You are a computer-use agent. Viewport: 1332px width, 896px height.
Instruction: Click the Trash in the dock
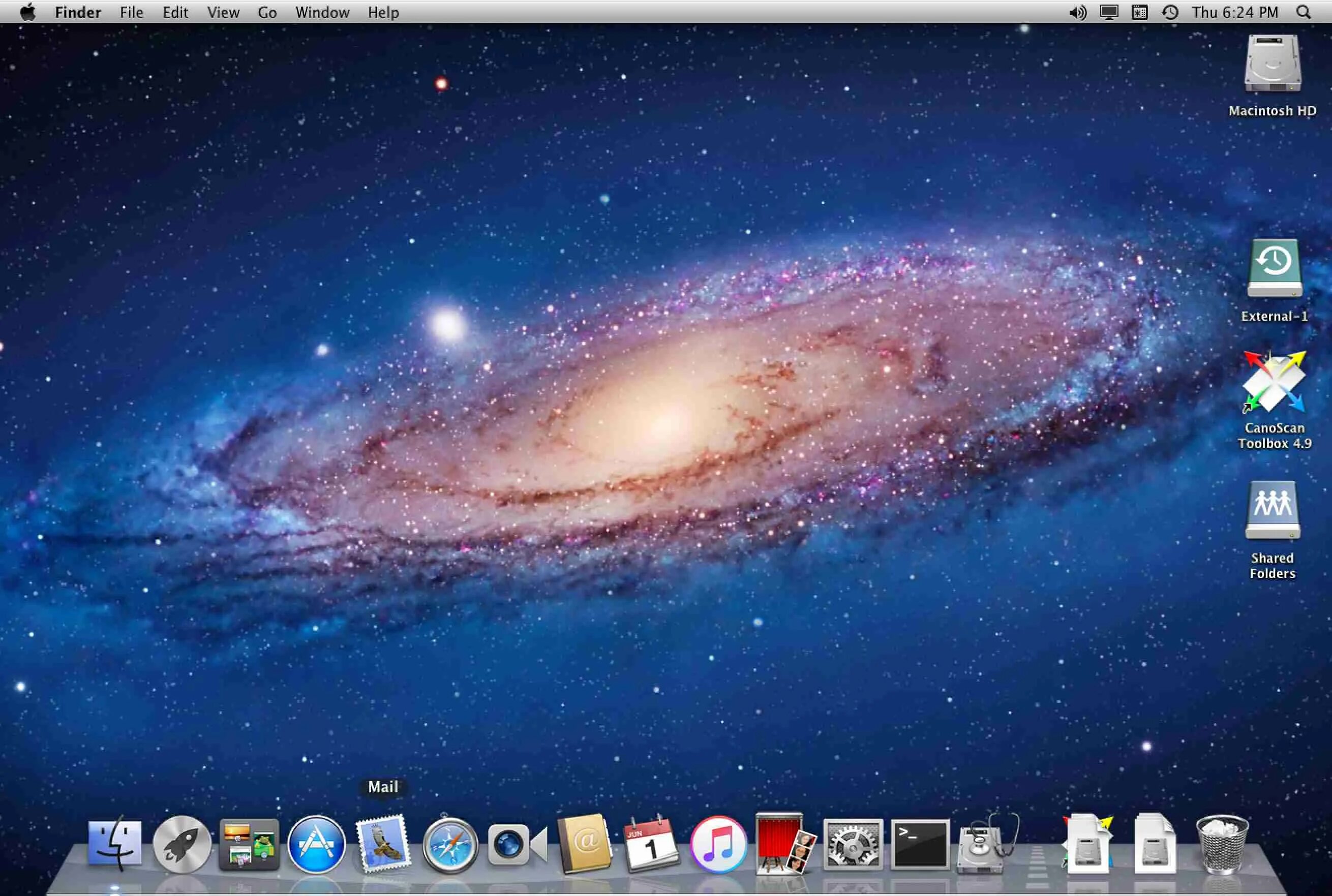coord(1222,845)
